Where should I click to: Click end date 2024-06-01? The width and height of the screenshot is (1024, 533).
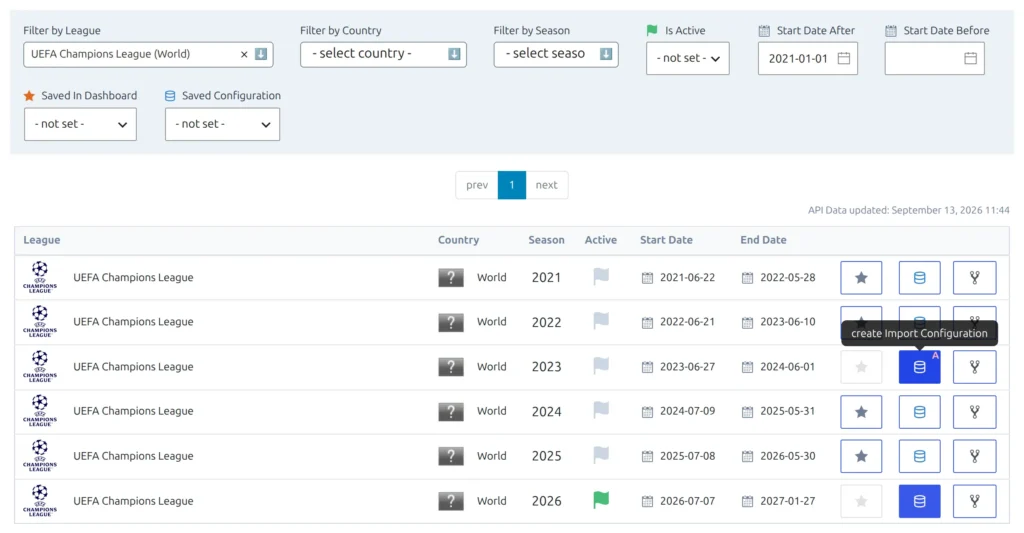point(788,366)
